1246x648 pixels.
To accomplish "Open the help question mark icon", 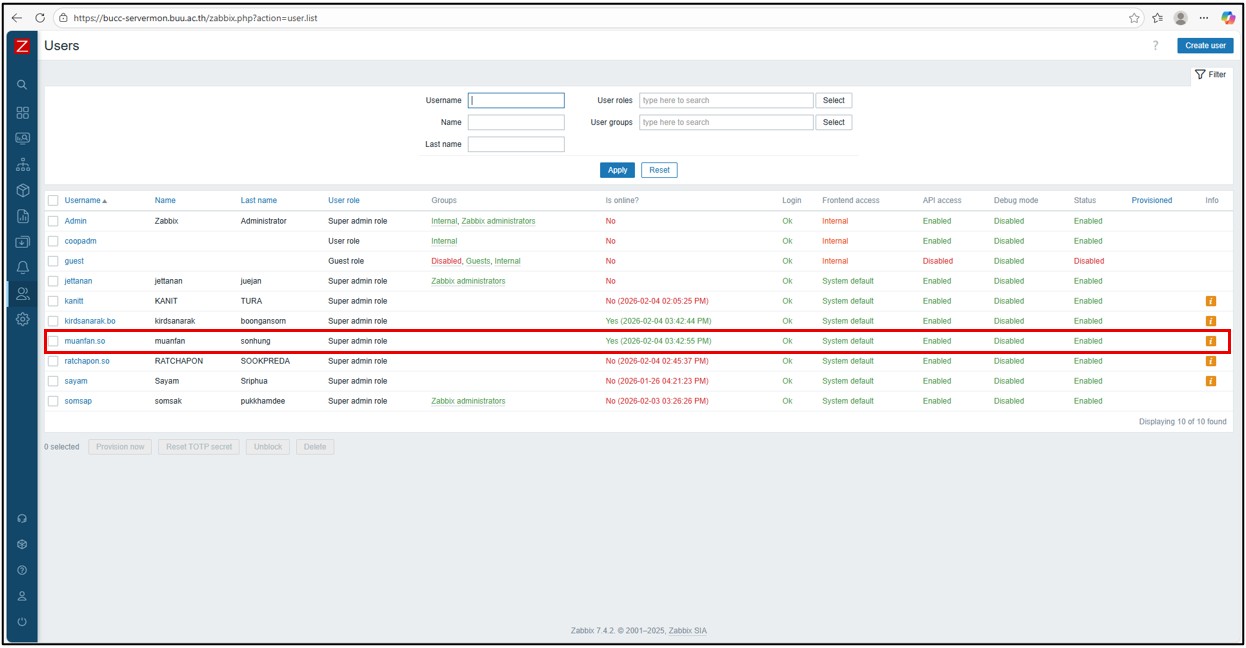I will (1155, 46).
